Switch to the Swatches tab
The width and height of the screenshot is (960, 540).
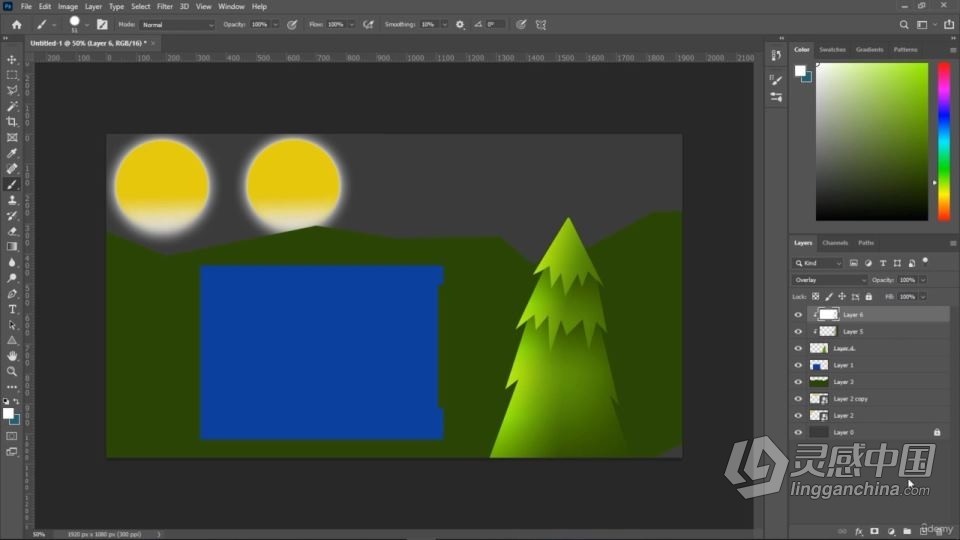(x=832, y=50)
